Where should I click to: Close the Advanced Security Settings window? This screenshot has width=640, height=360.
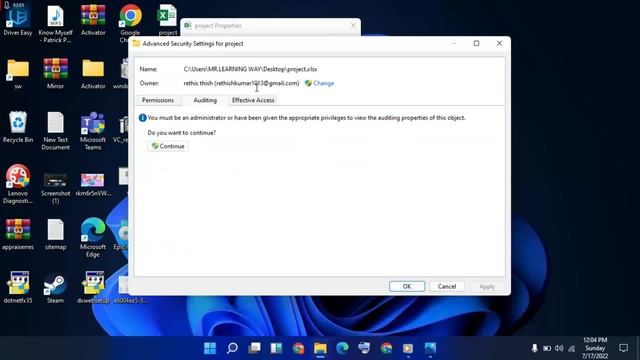point(499,43)
